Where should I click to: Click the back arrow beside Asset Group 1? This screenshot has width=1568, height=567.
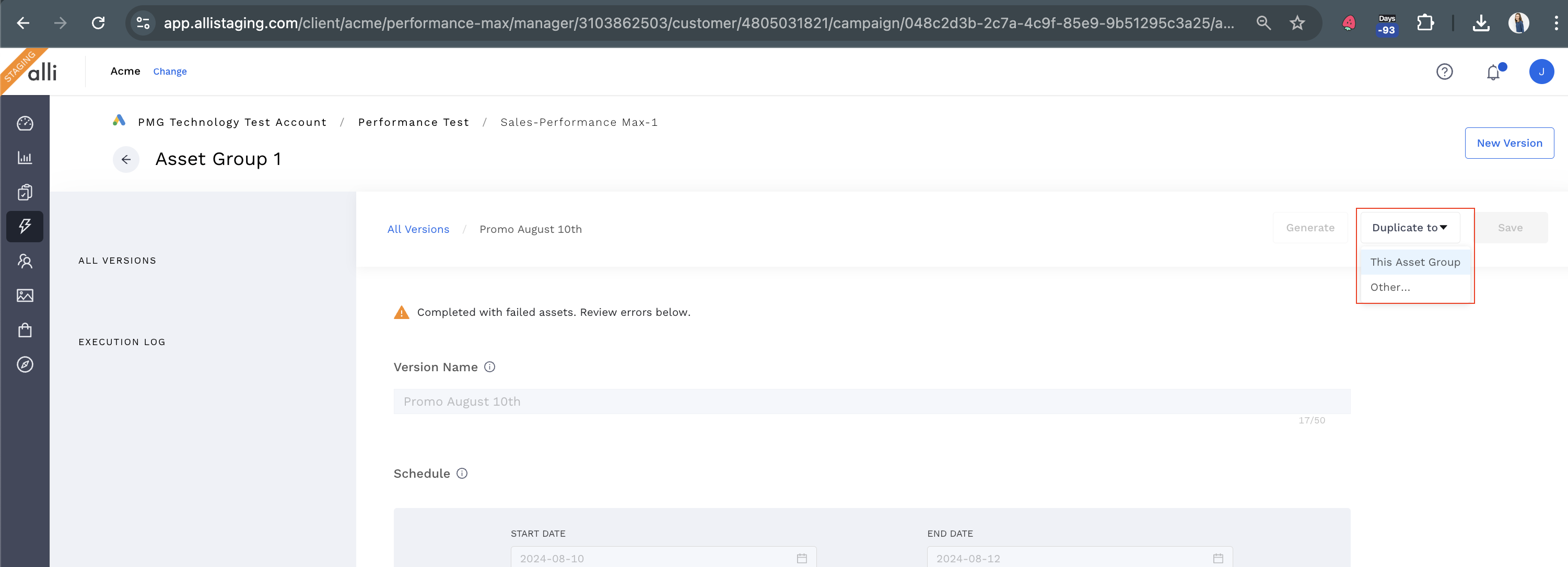point(126,159)
